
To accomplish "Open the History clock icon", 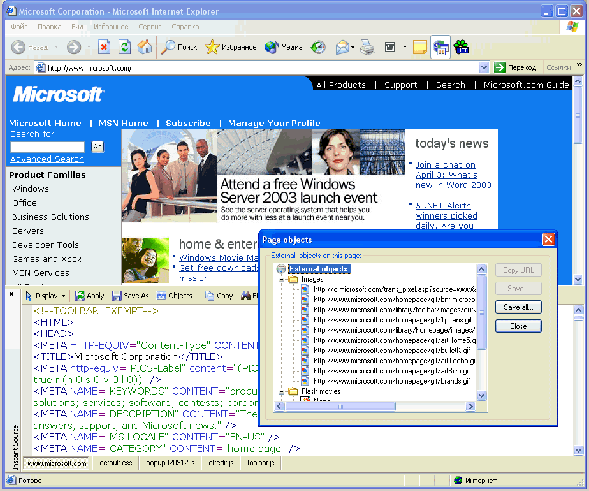I will coord(318,47).
